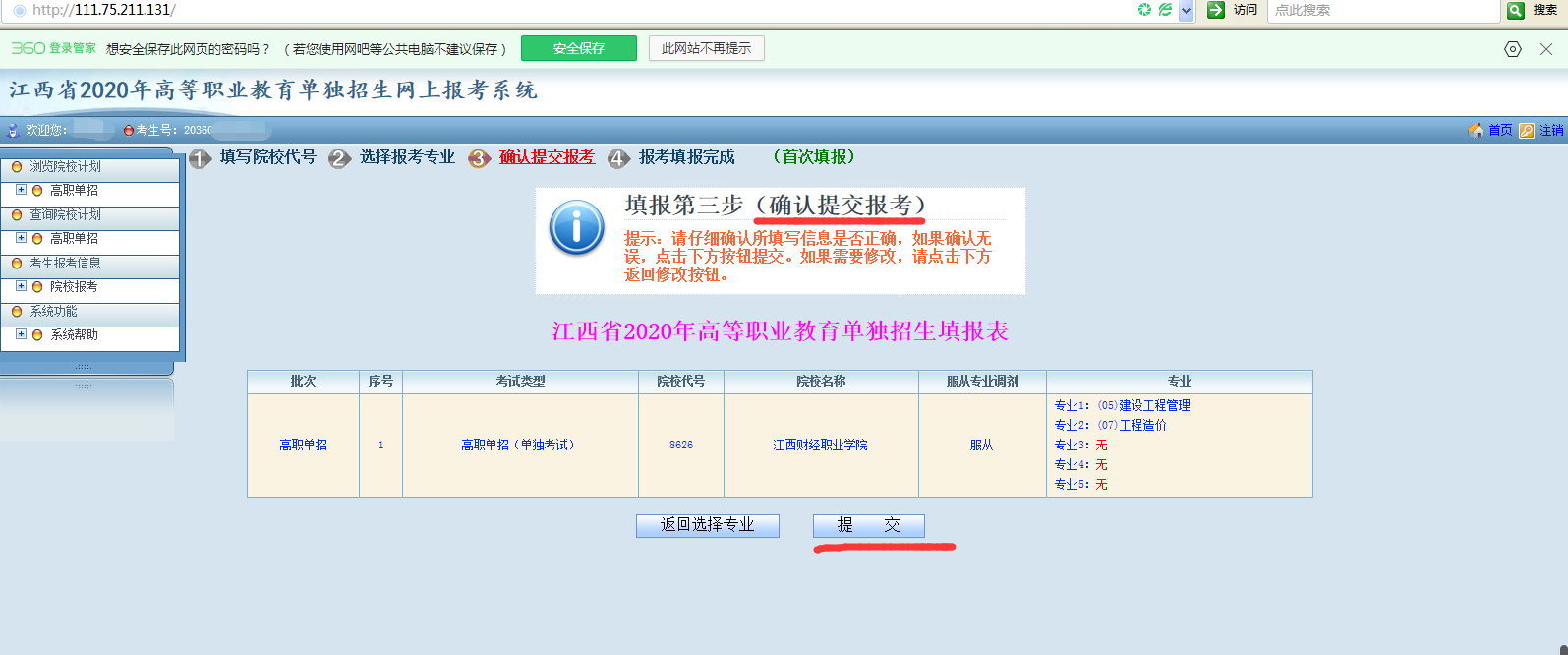Go to step 填写院校代号
The height and width of the screenshot is (655, 1568).
[x=267, y=157]
